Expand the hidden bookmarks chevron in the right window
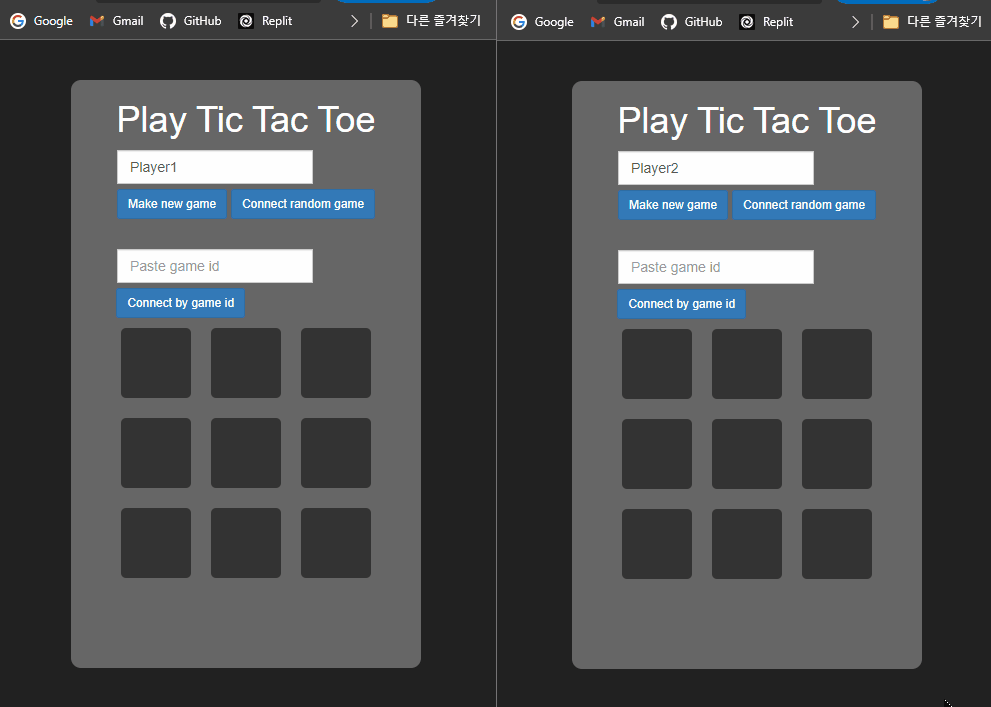The image size is (991, 707). coord(856,20)
